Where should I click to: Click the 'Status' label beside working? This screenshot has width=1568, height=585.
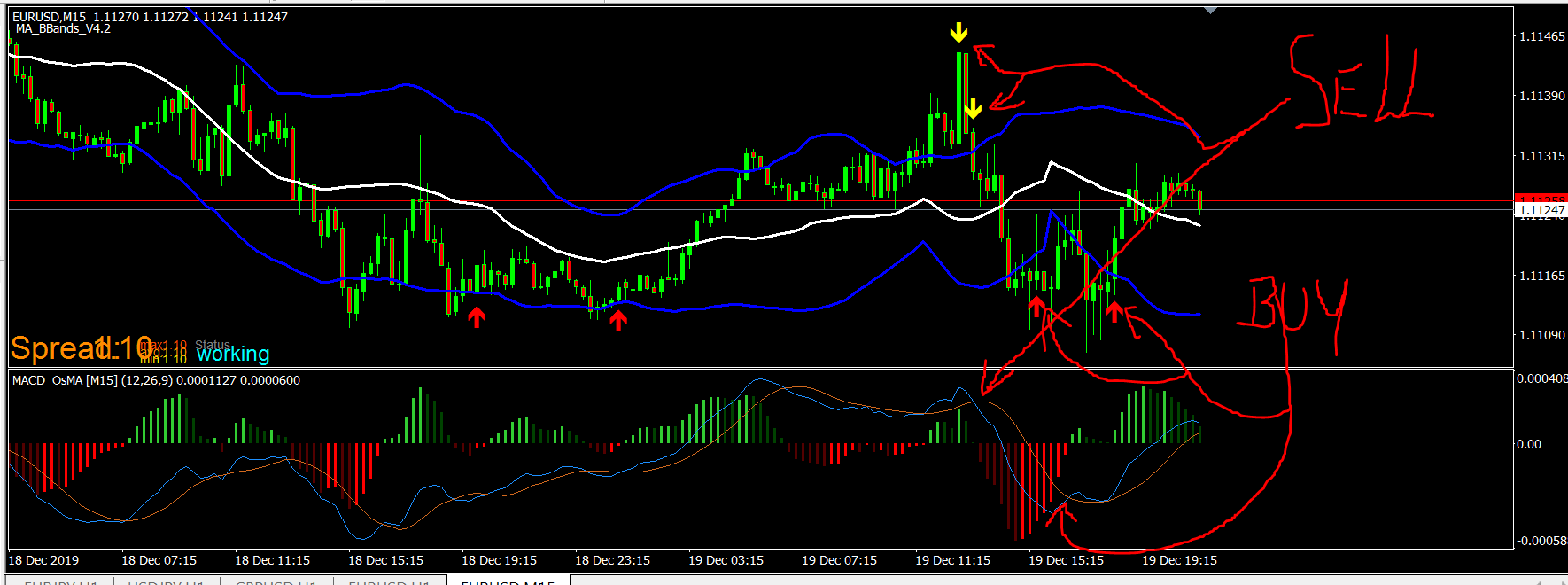coord(213,345)
